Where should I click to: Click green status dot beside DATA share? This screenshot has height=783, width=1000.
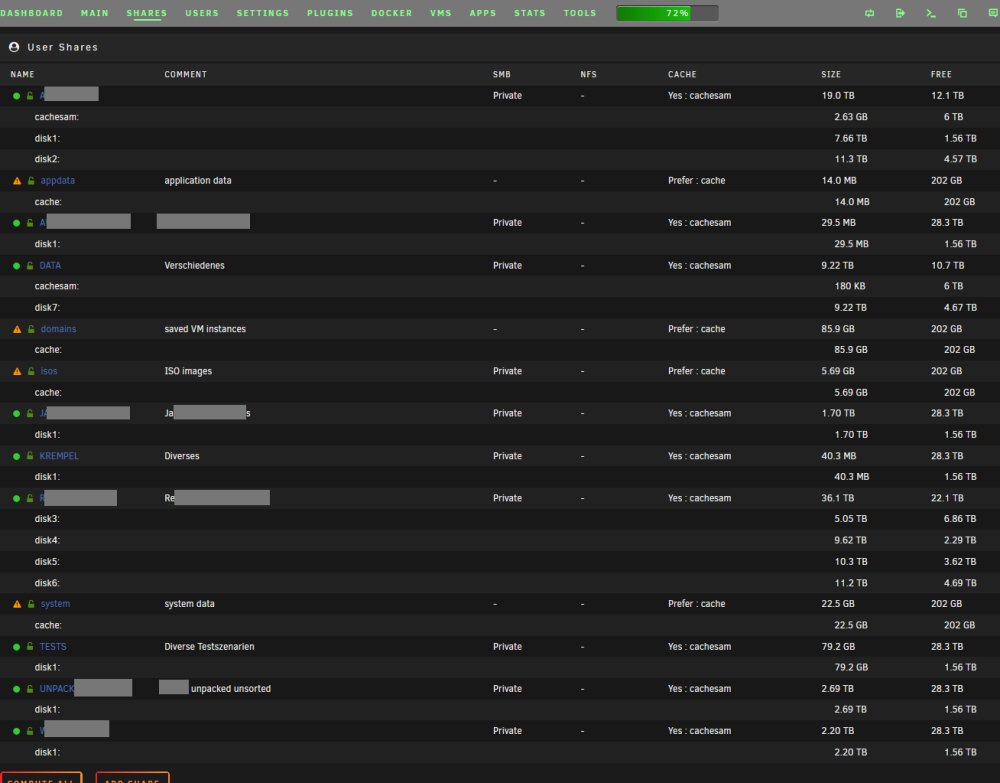[x=17, y=266]
